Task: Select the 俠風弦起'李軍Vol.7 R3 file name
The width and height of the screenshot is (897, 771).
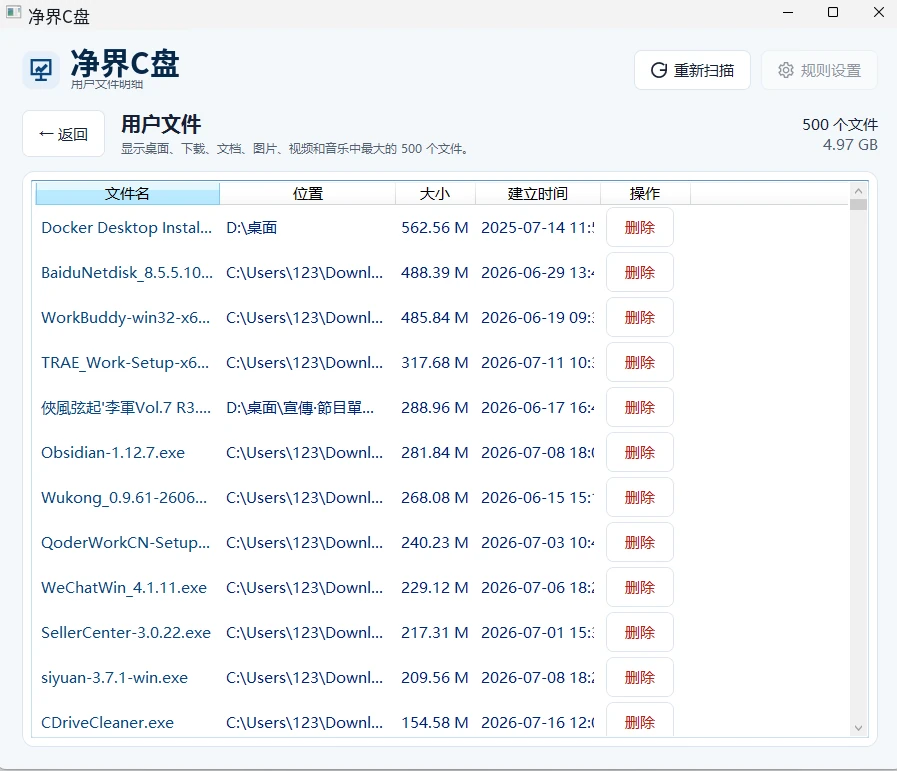Action: (x=126, y=407)
